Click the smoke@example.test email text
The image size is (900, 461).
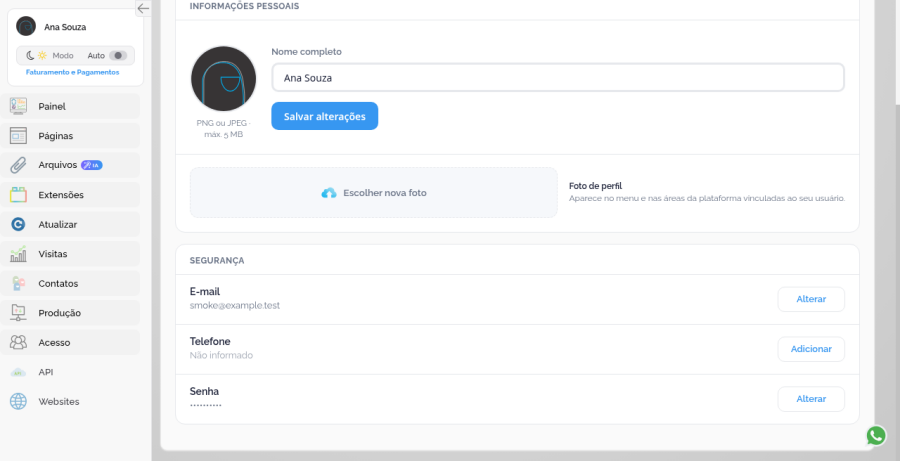pyautogui.click(x=235, y=305)
